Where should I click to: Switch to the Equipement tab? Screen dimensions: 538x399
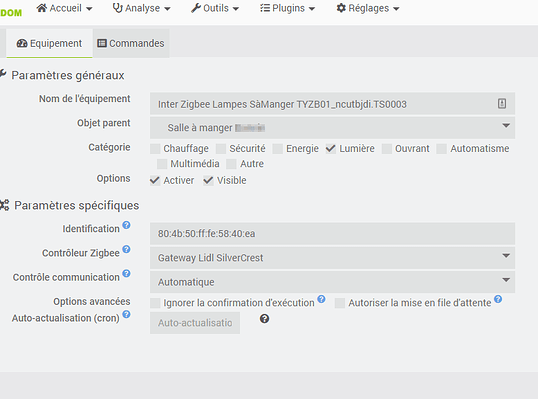click(49, 43)
